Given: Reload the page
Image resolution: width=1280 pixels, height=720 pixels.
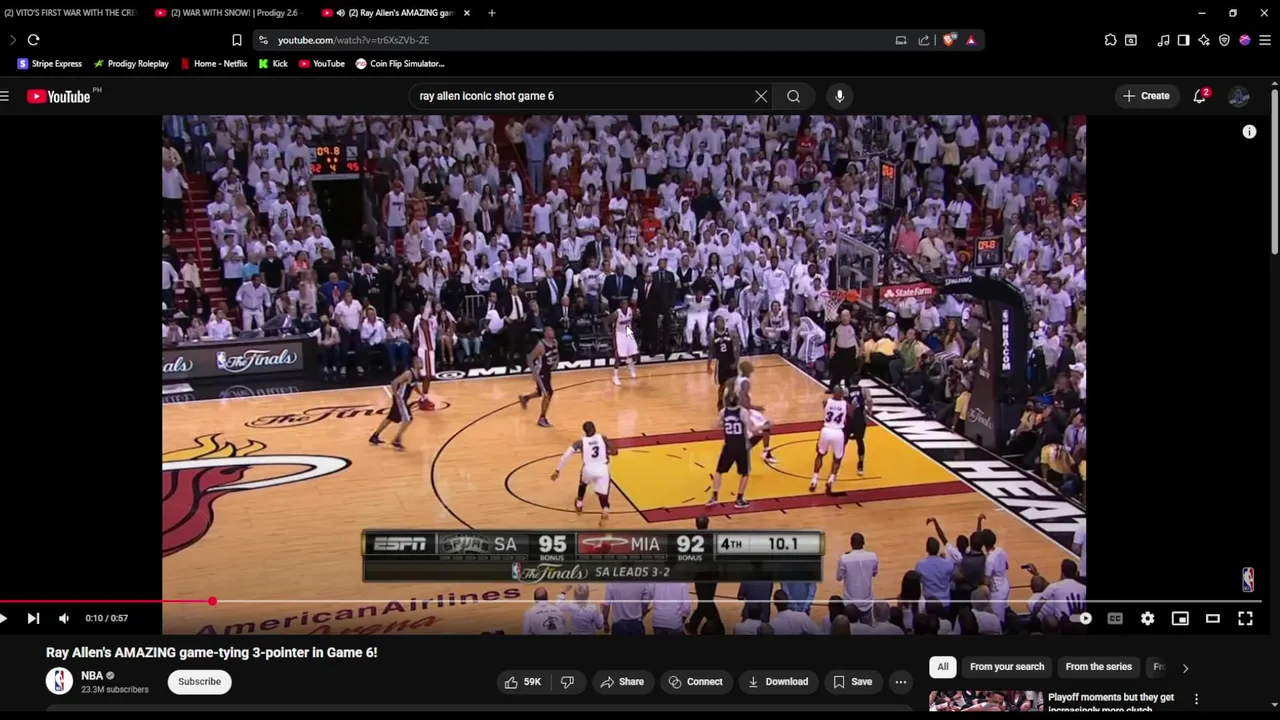Looking at the screenshot, I should click(x=33, y=40).
